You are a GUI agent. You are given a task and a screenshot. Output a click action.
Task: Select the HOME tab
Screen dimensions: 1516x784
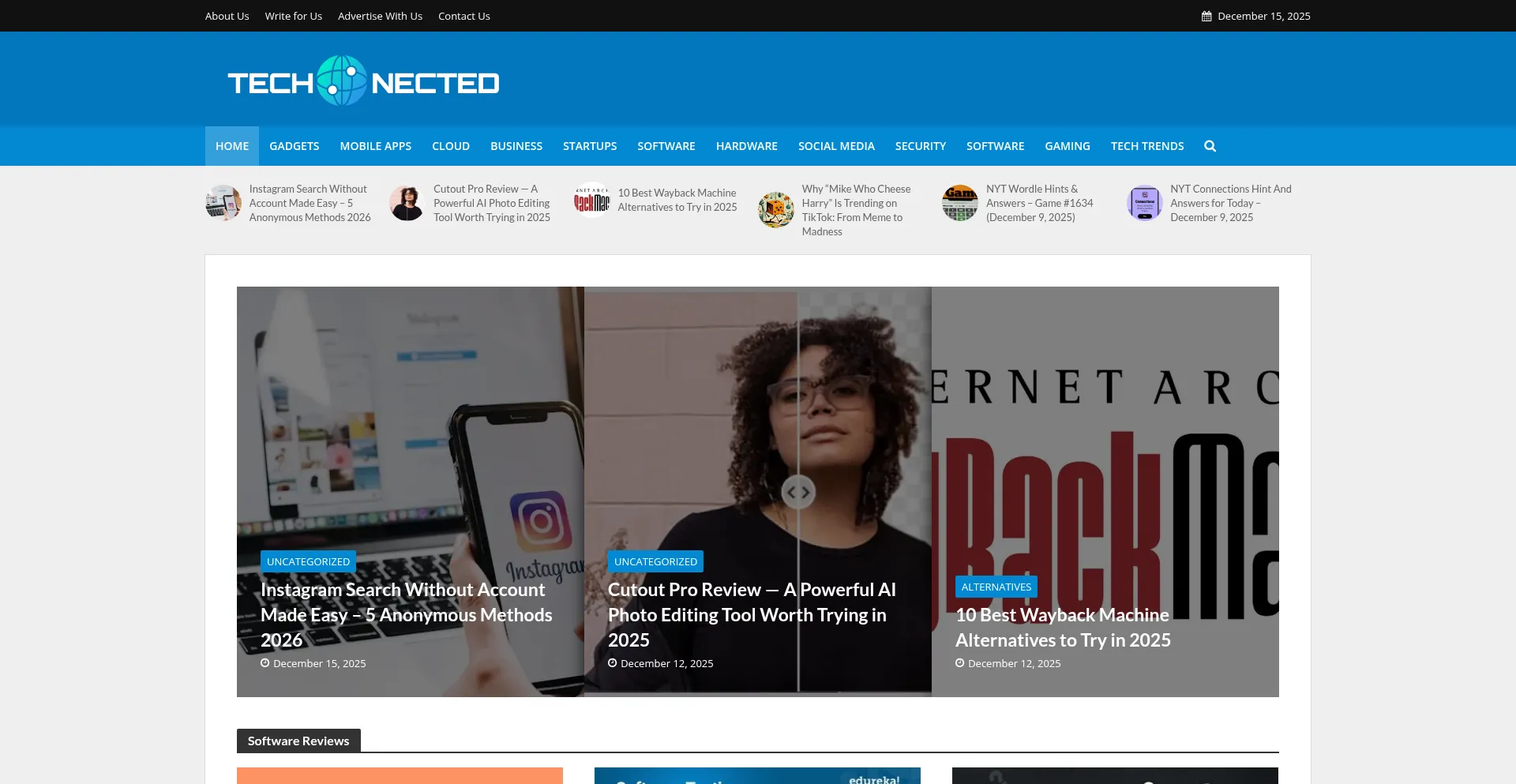(x=231, y=146)
